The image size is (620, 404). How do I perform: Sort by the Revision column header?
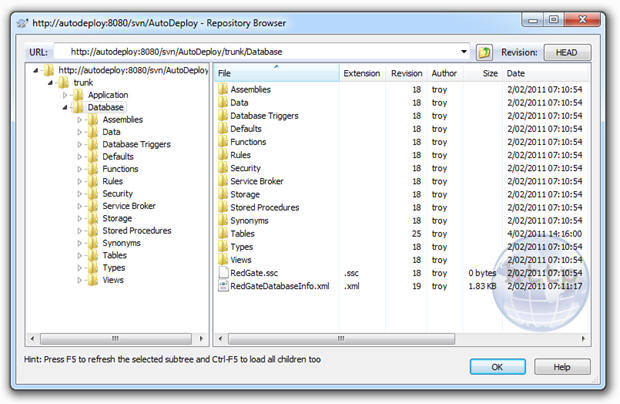point(406,73)
